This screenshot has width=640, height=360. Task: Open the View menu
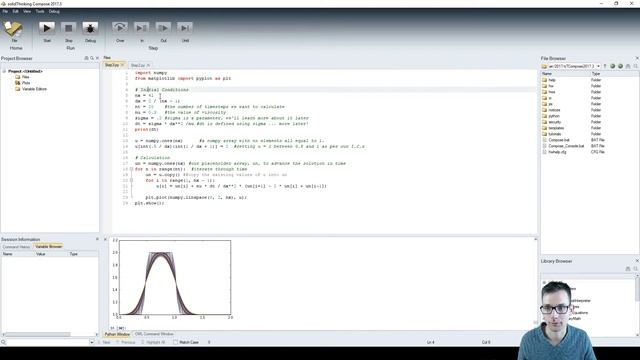(27, 11)
